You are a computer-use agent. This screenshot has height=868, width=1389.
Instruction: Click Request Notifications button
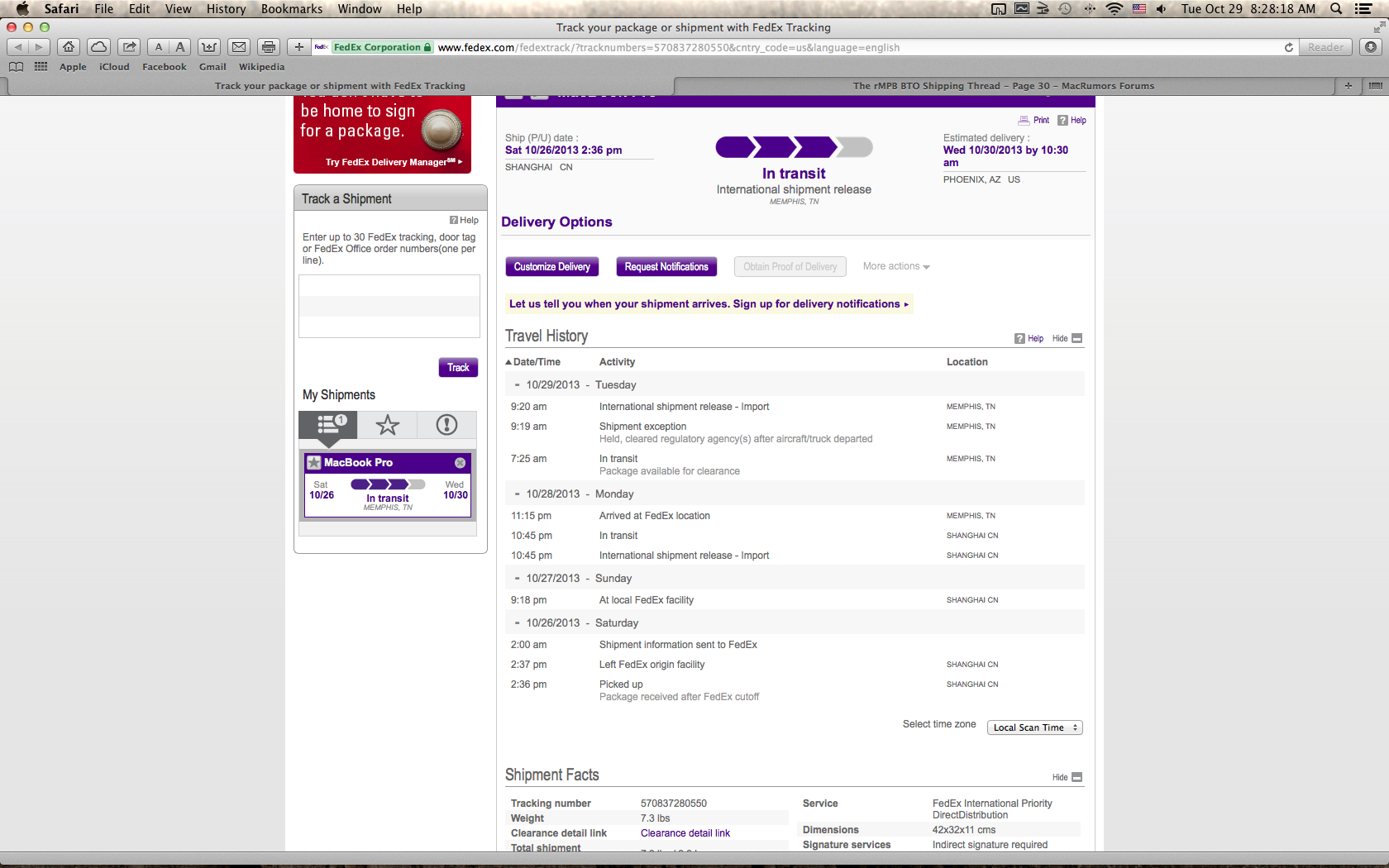pos(666,267)
